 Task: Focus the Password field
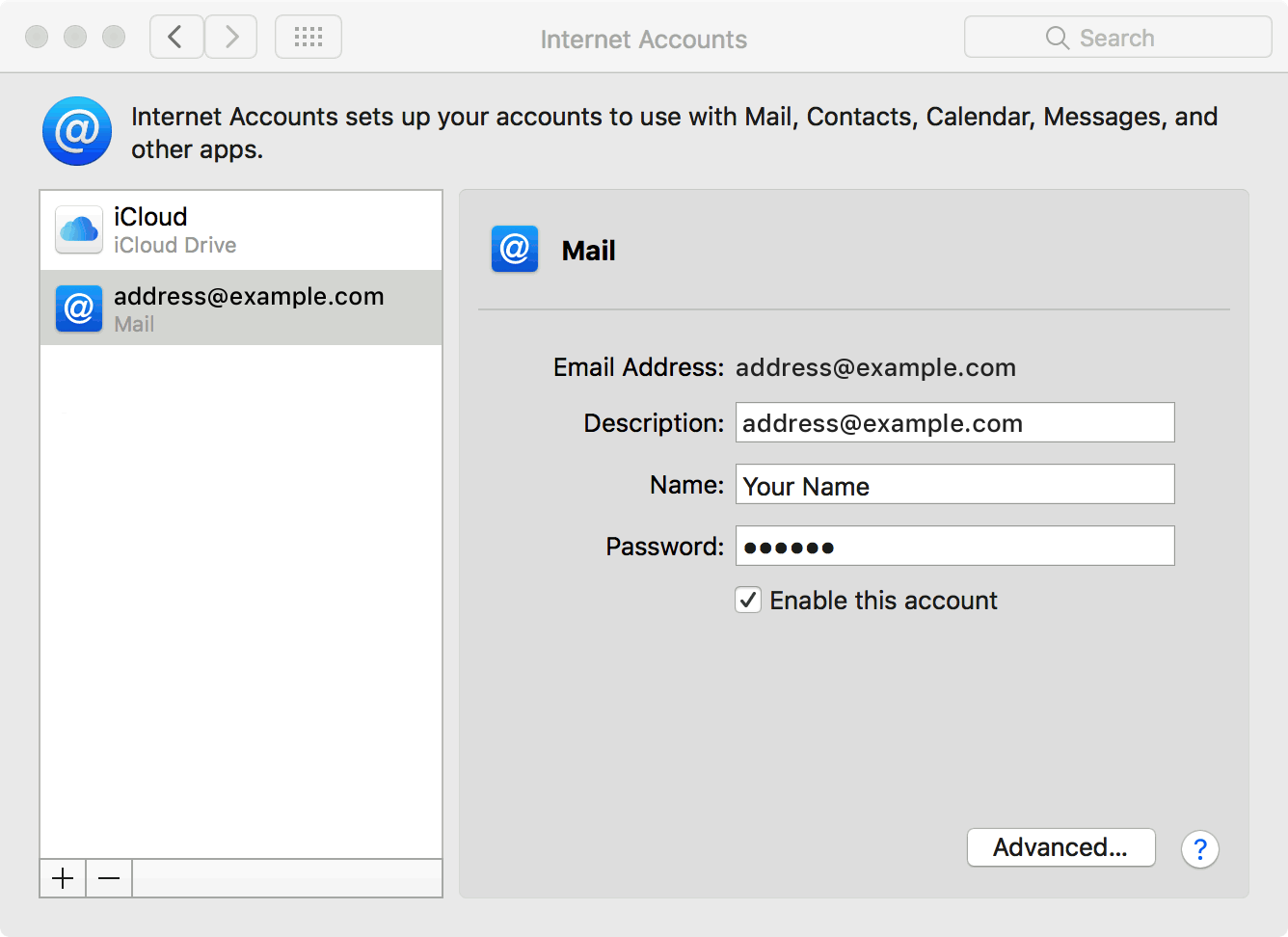954,546
